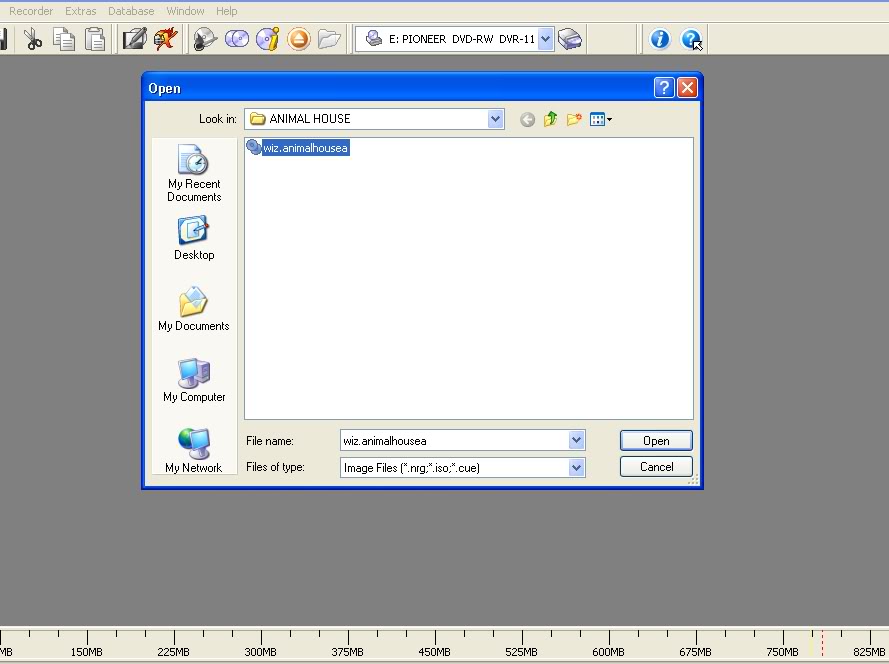Viewport: 889px width, 664px height.
Task: Expand the Files of type dropdown
Action: [x=576, y=467]
